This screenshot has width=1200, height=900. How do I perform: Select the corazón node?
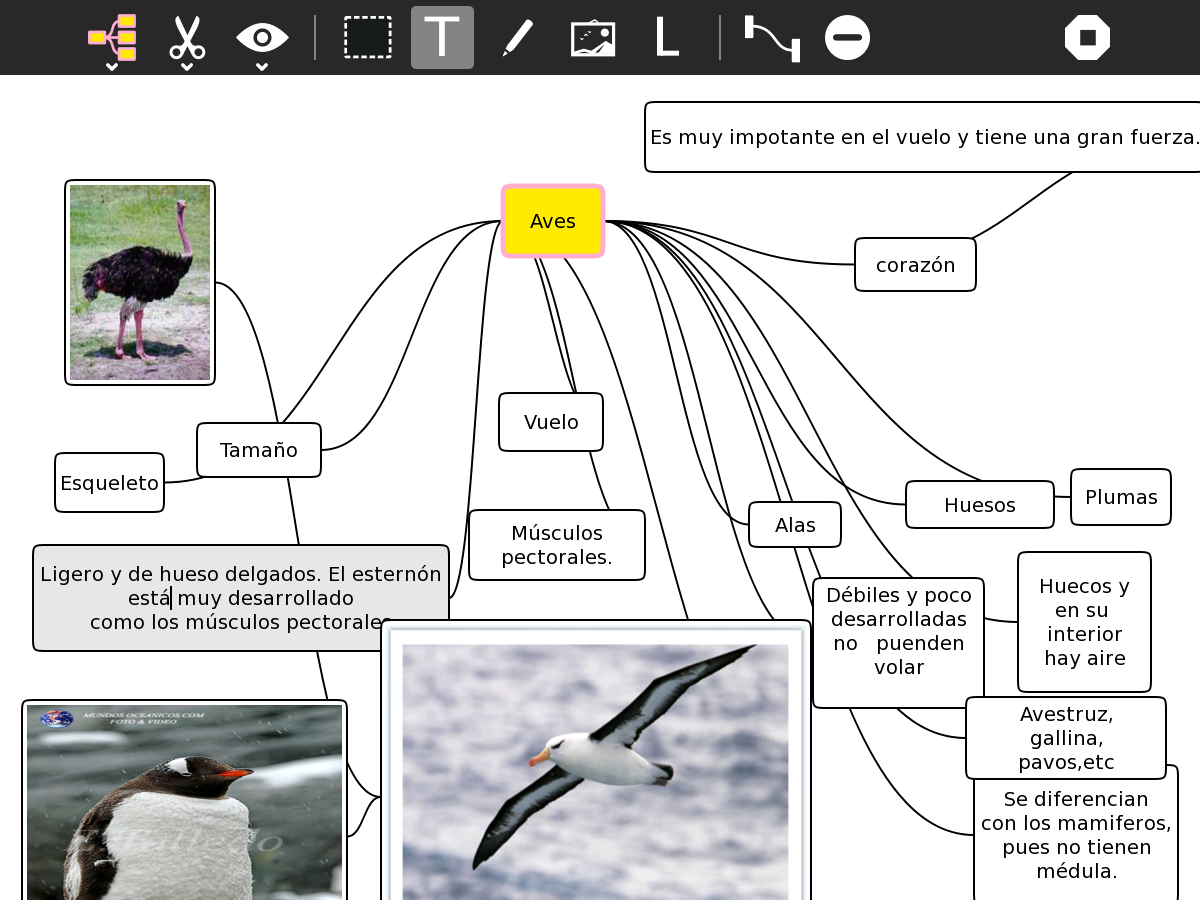tap(915, 265)
